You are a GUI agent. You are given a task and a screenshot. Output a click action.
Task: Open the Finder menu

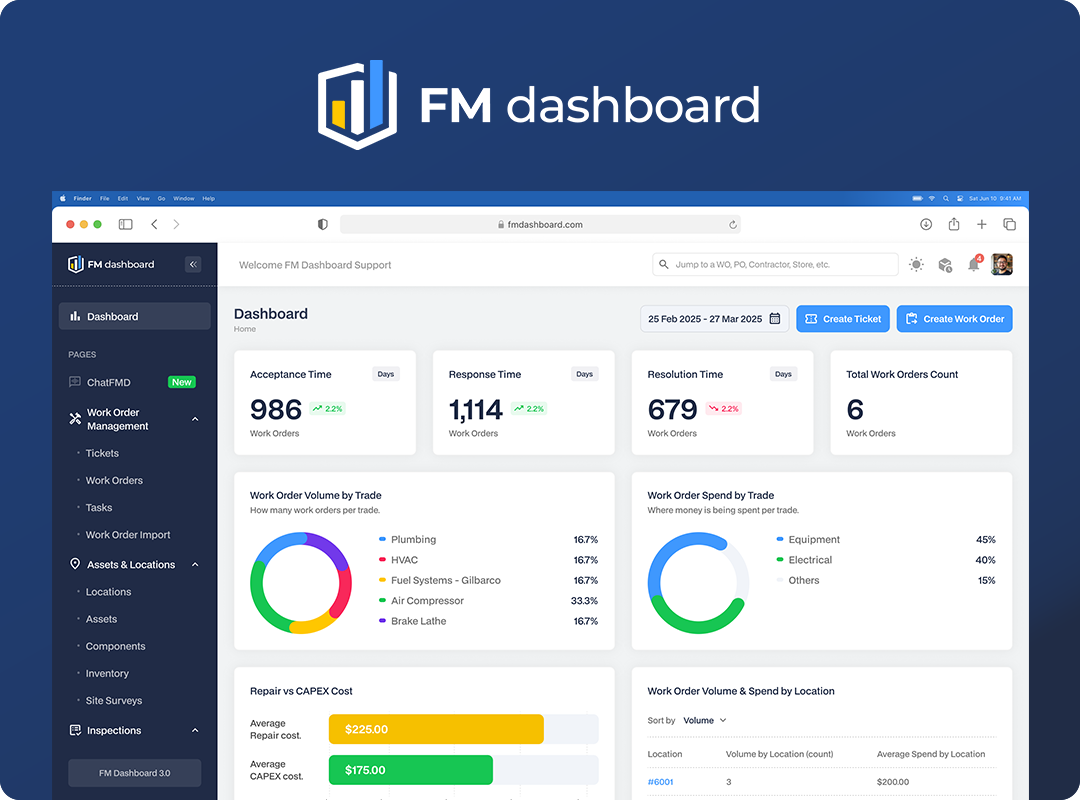83,198
